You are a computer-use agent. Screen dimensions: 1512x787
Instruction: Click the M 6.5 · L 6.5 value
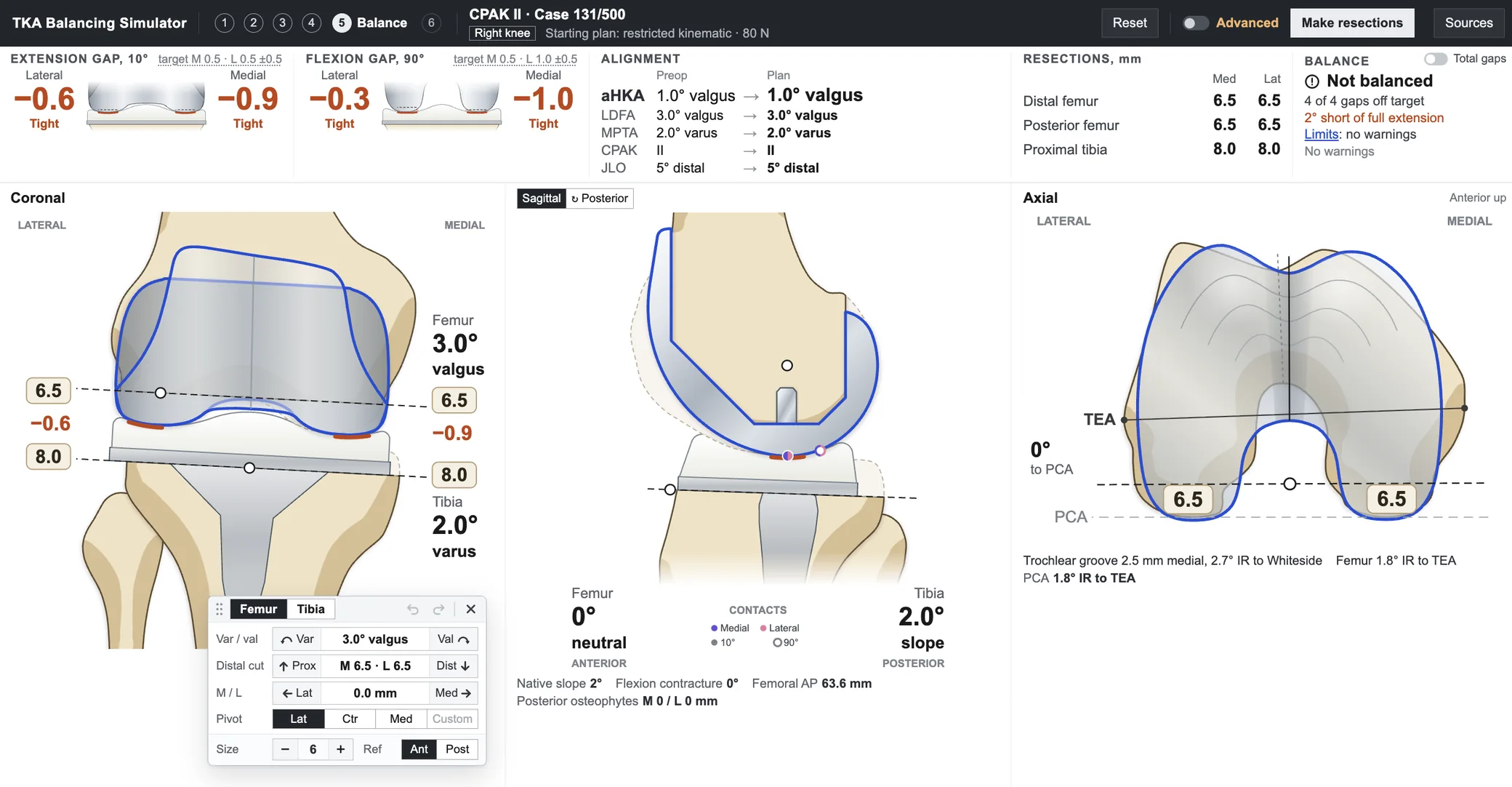pos(375,666)
